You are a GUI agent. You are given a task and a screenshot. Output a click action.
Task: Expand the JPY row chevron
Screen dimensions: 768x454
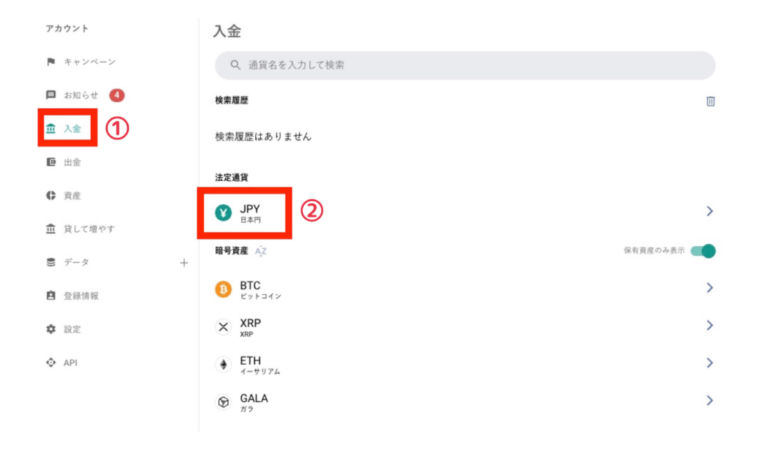709,212
